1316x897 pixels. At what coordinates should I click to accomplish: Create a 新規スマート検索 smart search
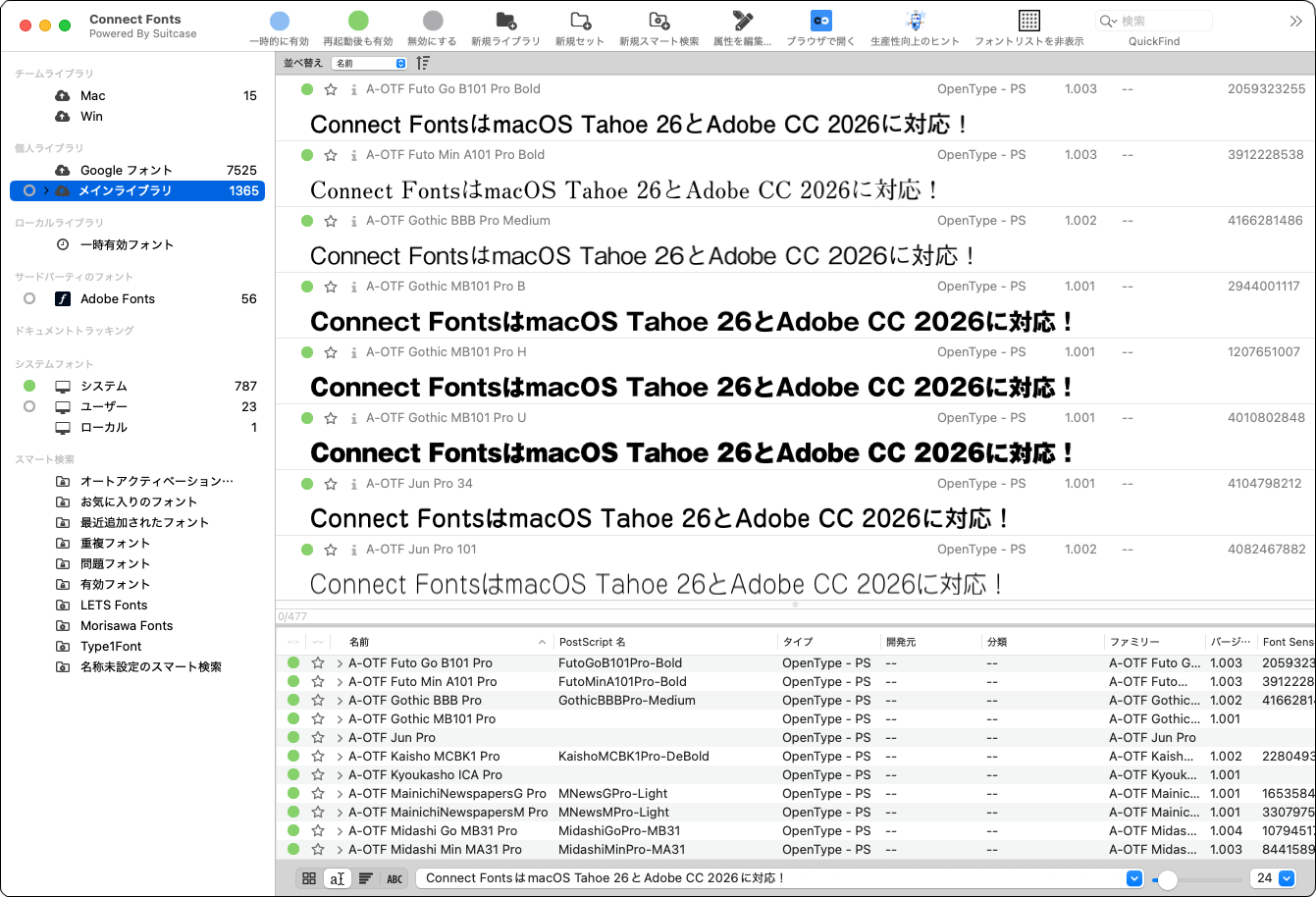point(659,21)
